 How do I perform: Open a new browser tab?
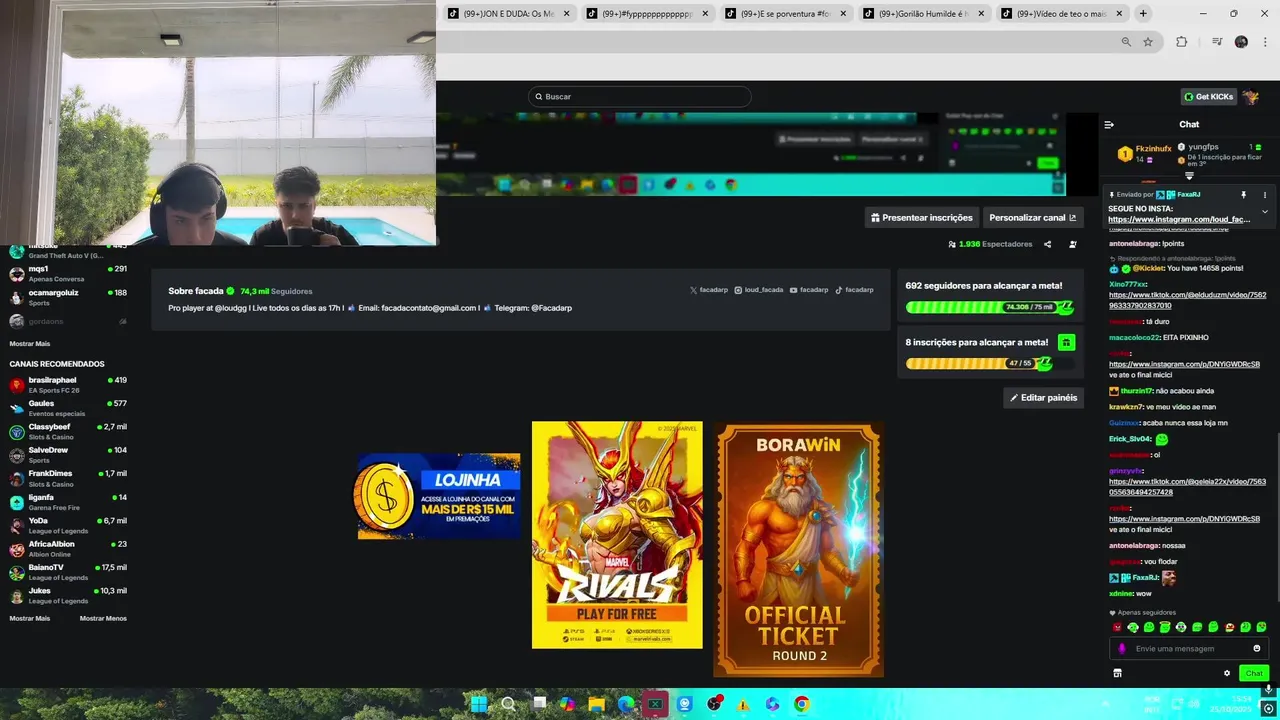coord(1143,13)
